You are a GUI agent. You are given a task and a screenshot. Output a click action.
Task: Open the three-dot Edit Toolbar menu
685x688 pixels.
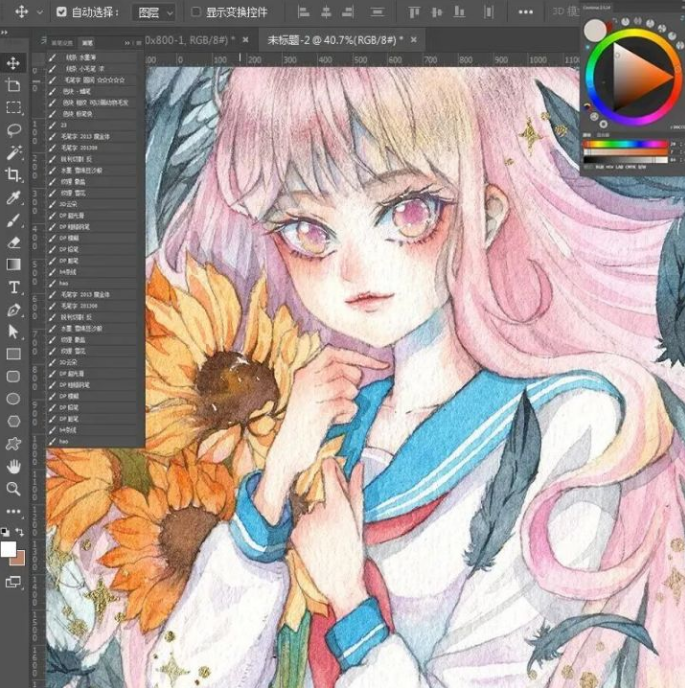[x=13, y=511]
